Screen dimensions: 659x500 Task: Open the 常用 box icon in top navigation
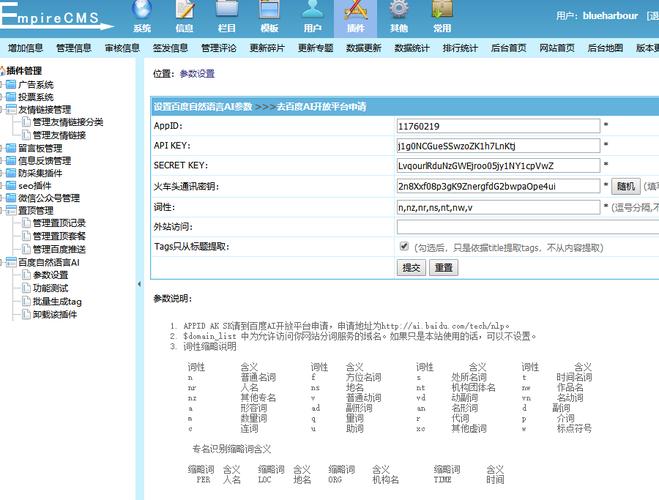point(442,9)
